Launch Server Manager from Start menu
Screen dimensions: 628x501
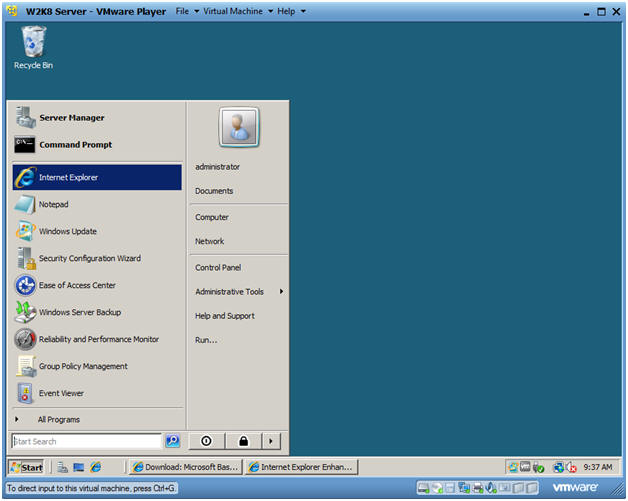click(x=97, y=118)
